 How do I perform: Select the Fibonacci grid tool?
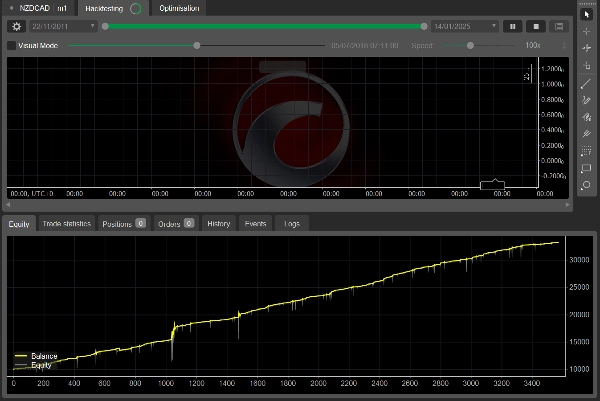pyautogui.click(x=586, y=151)
